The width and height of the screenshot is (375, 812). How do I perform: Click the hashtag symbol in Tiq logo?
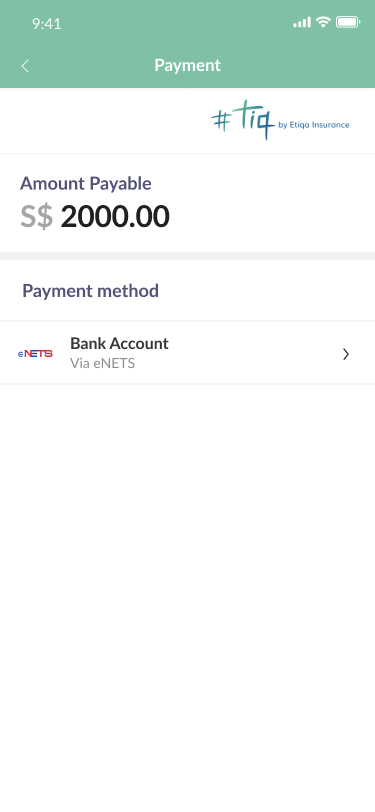tap(221, 122)
